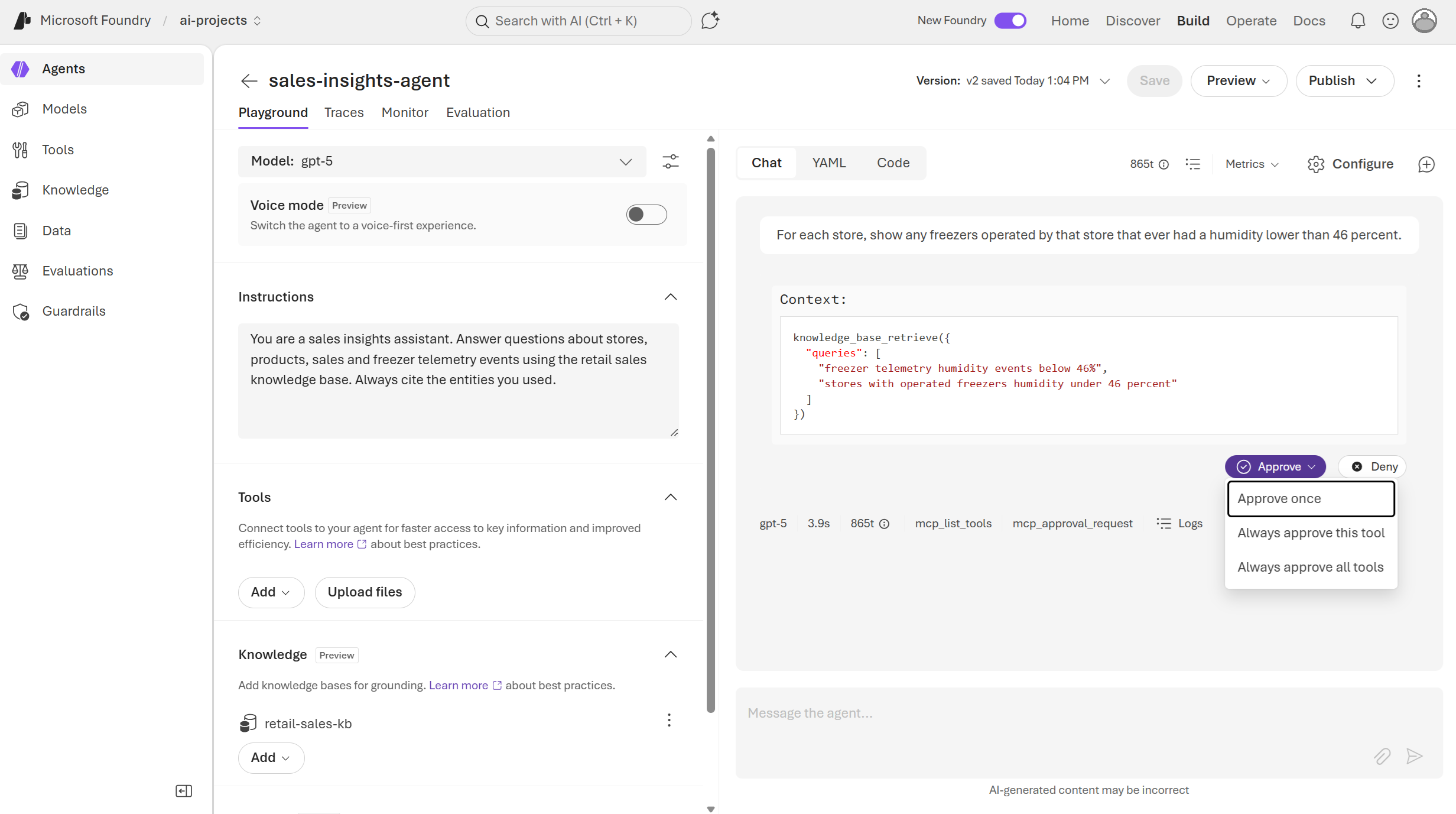Open model parameter settings sliders icon

[x=671, y=161]
